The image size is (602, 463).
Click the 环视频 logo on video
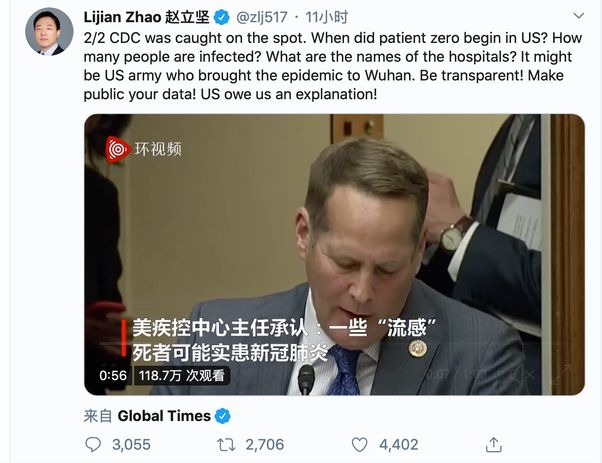[x=144, y=149]
